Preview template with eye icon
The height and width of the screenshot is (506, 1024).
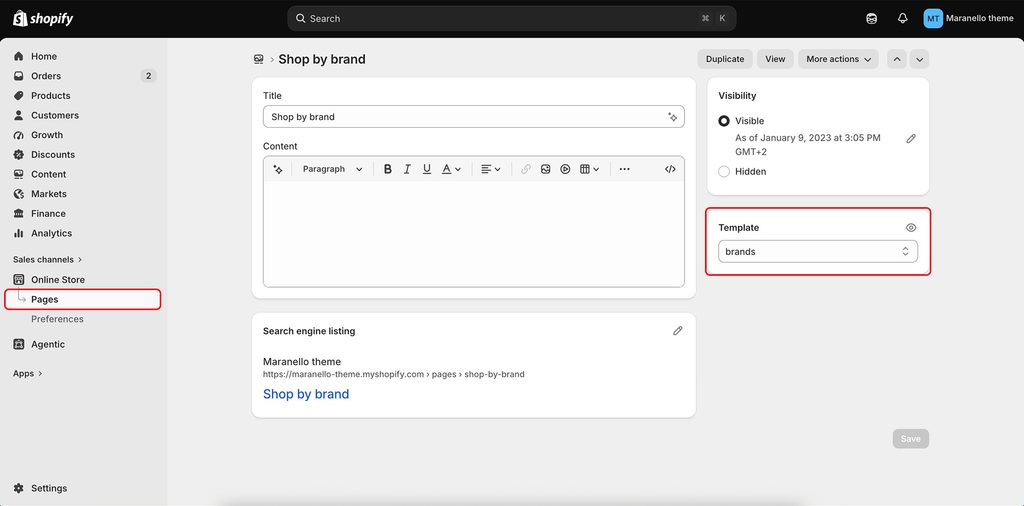click(x=911, y=228)
